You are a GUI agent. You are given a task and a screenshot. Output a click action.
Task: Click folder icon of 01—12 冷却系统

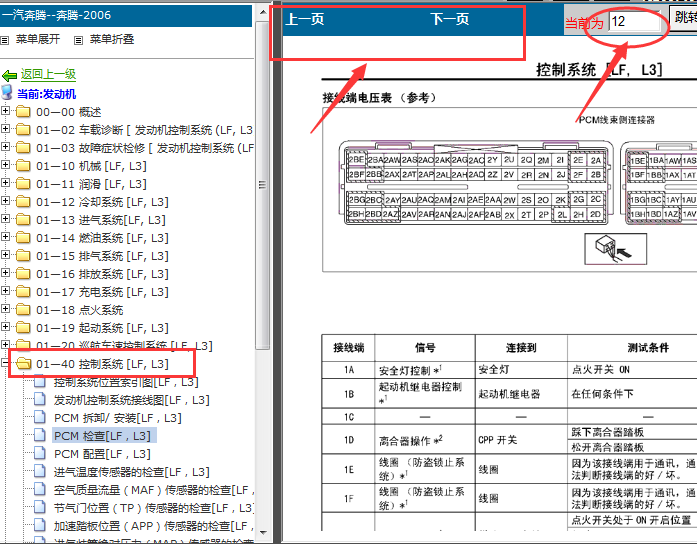pos(23,201)
